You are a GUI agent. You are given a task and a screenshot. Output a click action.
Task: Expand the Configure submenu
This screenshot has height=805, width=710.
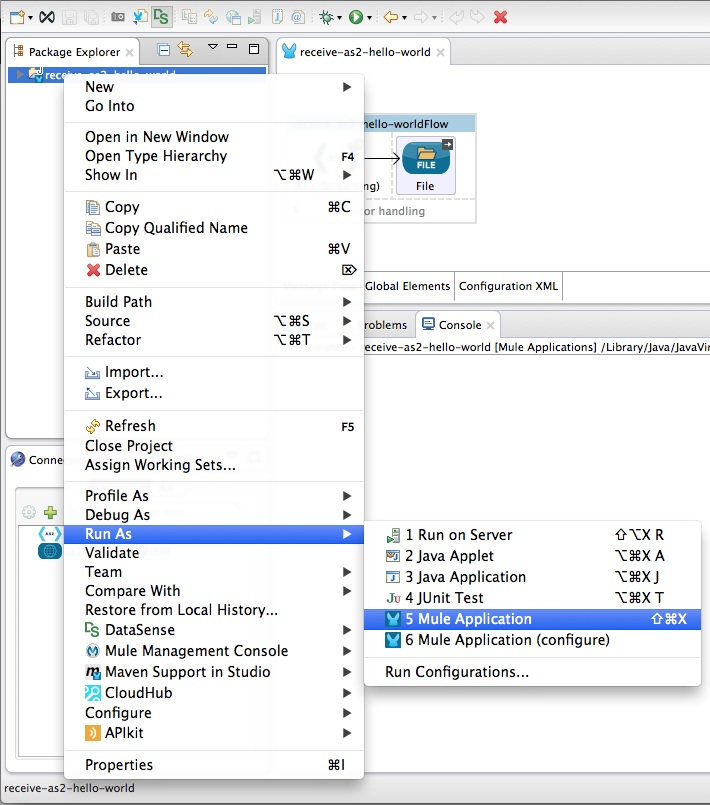(x=214, y=713)
